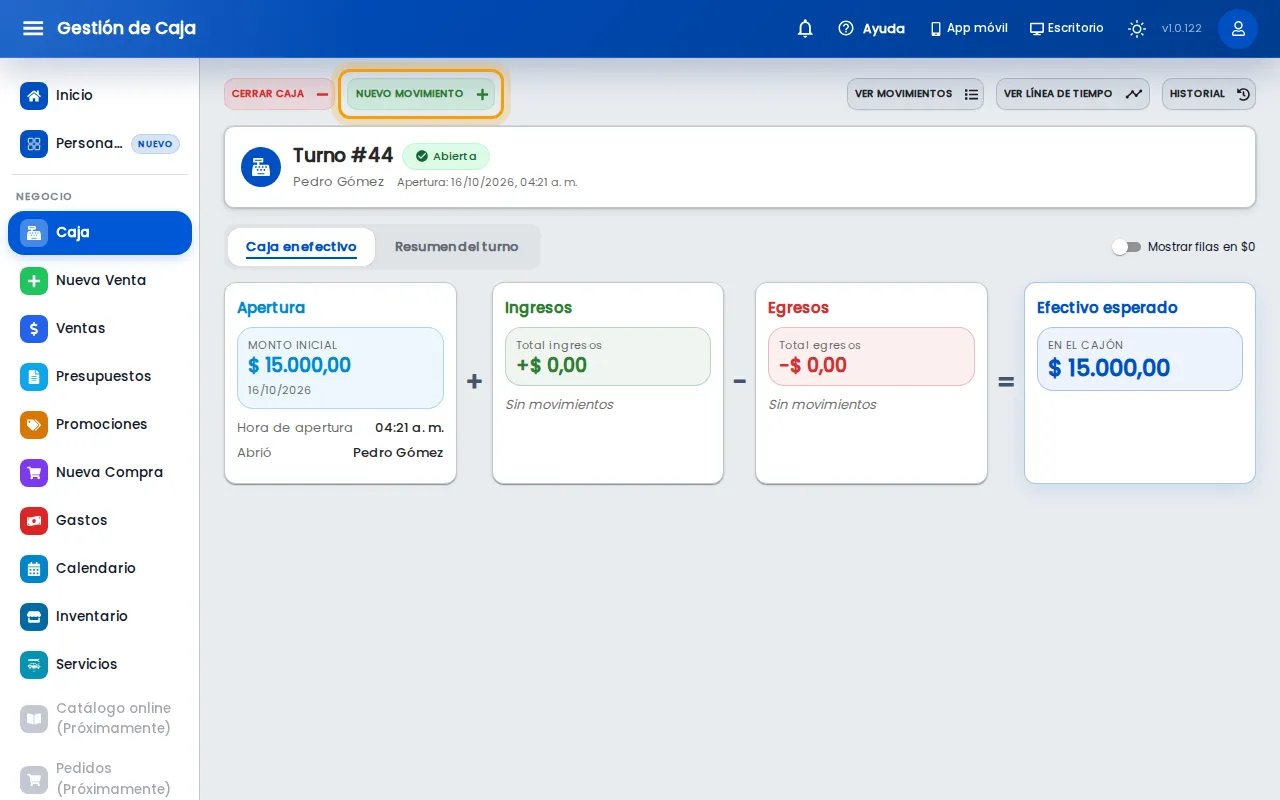Viewport: 1280px width, 800px height.
Task: Click the Total egresos -$ 0,00 box
Action: pyautogui.click(x=871, y=356)
